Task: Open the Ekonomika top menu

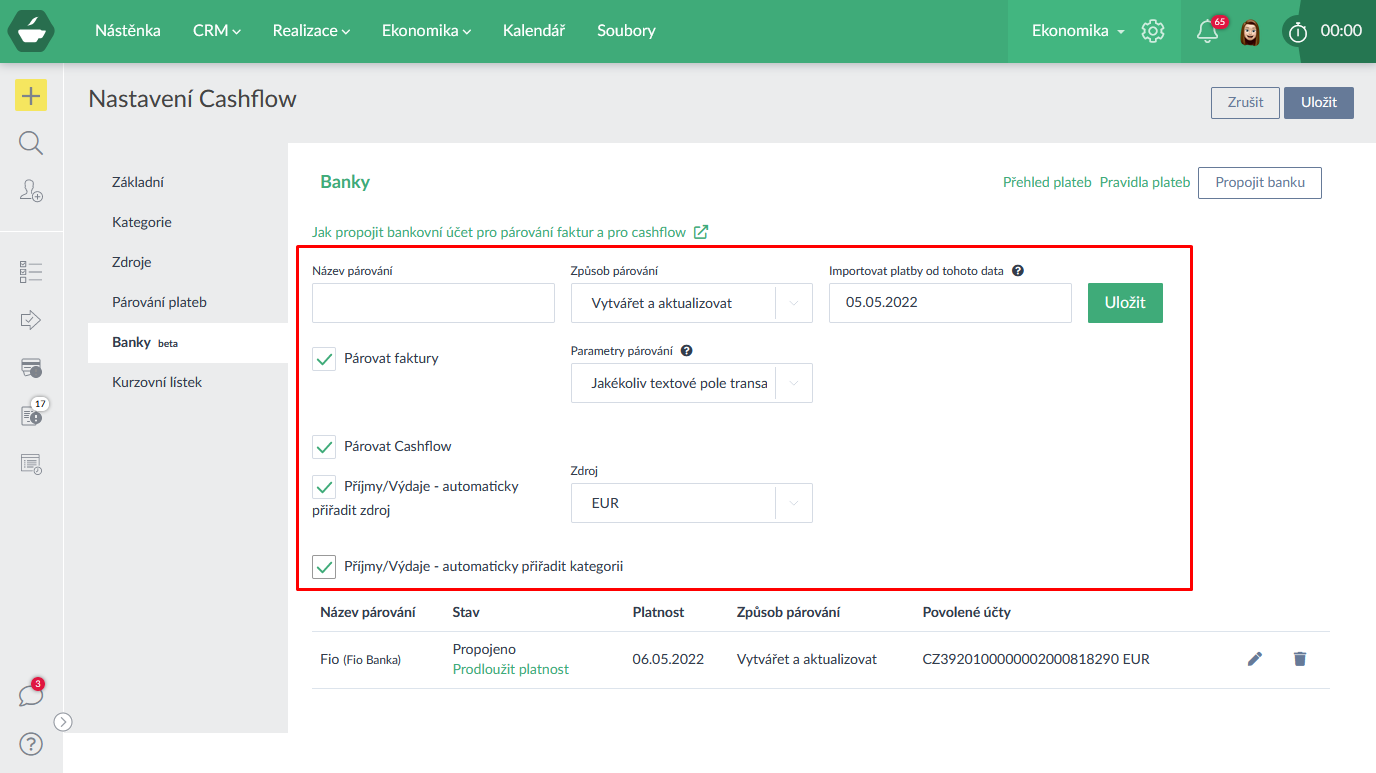Action: tap(426, 31)
